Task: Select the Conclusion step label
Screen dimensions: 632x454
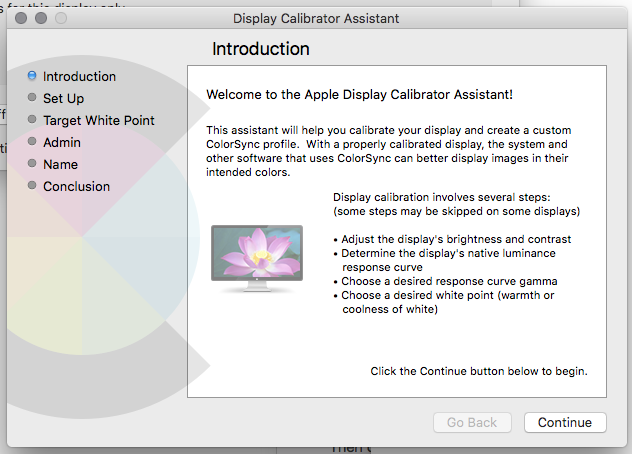Action: 77,186
